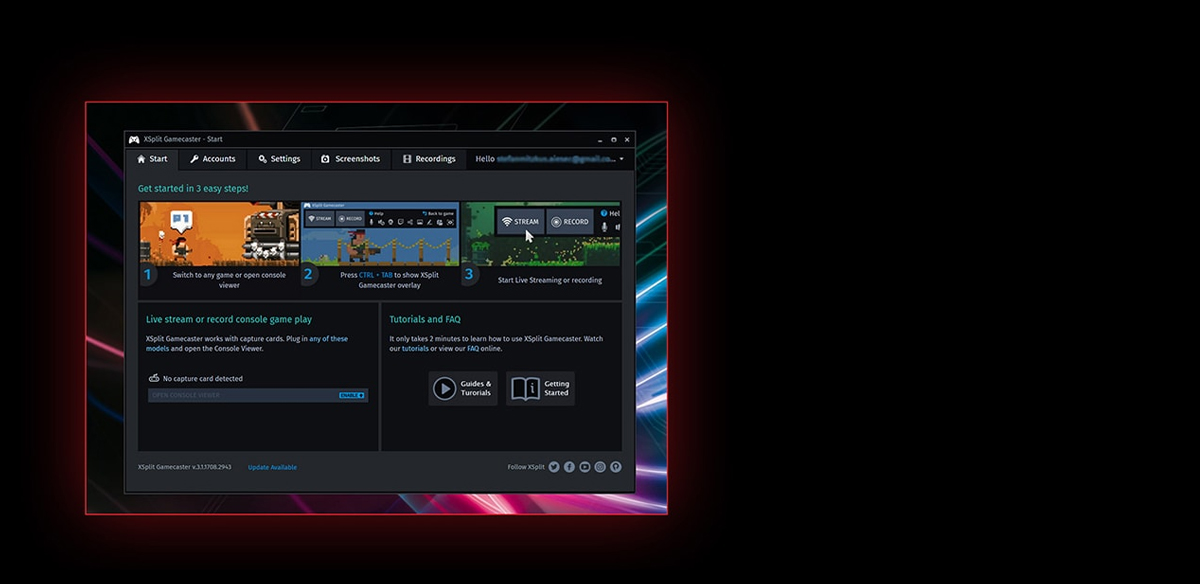Click the Update Available link
Screen dimensions: 1200x584
click(x=271, y=467)
